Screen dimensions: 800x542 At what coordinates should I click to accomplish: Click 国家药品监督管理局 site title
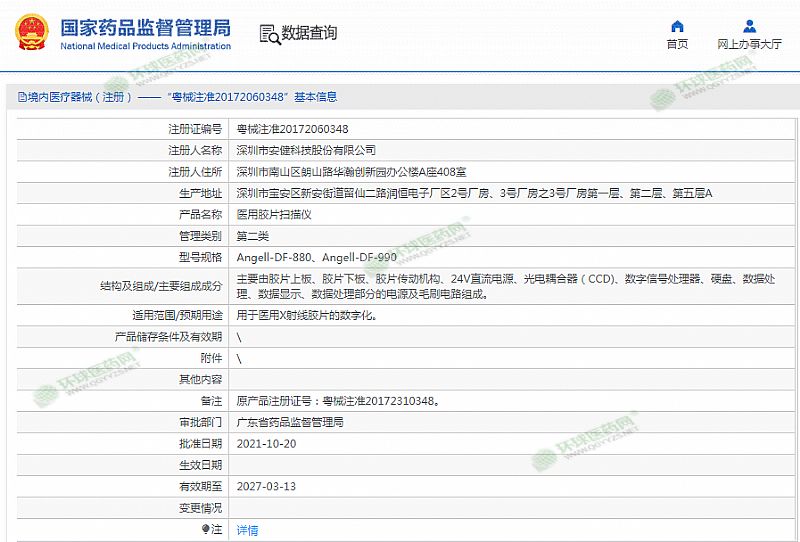[145, 27]
